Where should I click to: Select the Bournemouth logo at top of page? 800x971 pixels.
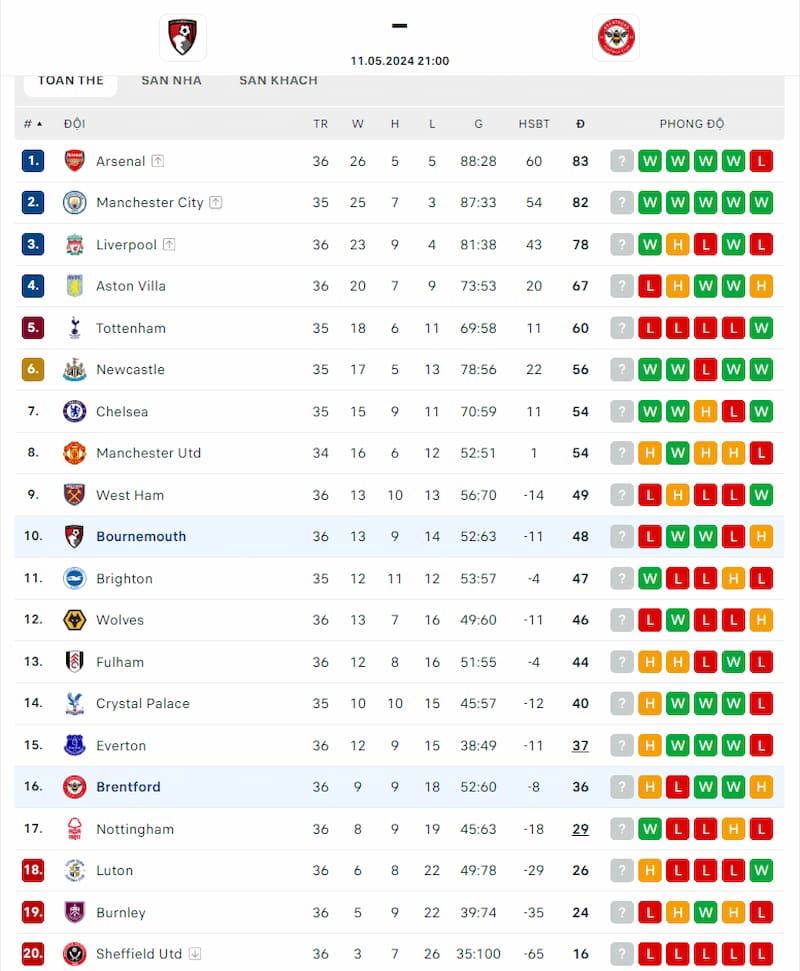point(183,37)
